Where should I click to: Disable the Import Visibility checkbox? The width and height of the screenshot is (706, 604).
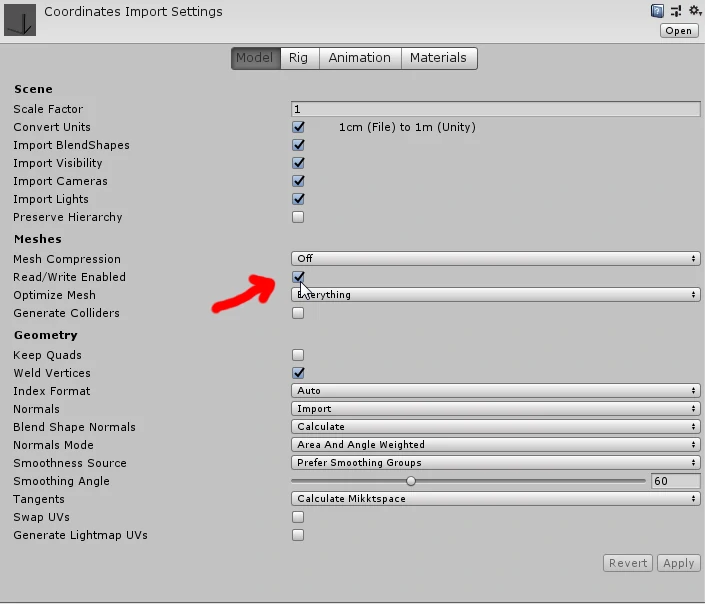pyautogui.click(x=298, y=163)
